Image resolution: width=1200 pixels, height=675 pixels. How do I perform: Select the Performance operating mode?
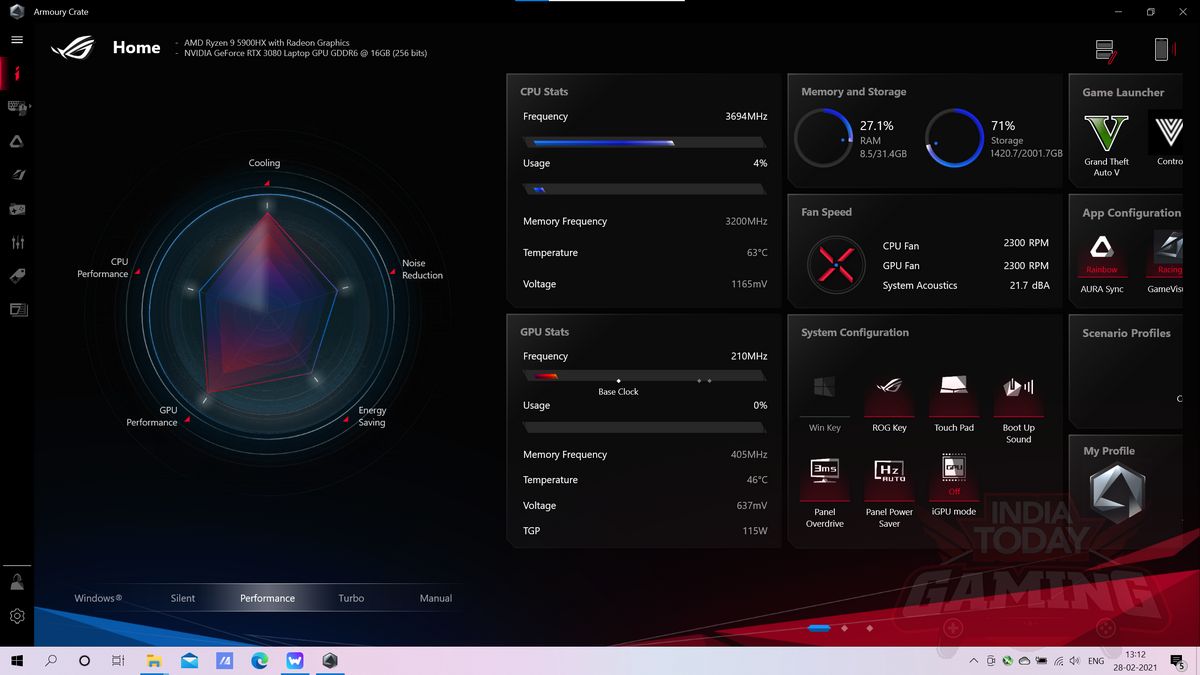(267, 598)
